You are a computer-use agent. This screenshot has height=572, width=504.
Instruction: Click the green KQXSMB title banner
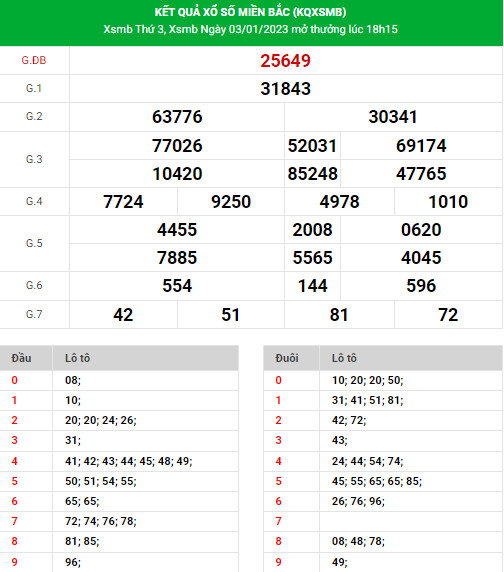(251, 23)
